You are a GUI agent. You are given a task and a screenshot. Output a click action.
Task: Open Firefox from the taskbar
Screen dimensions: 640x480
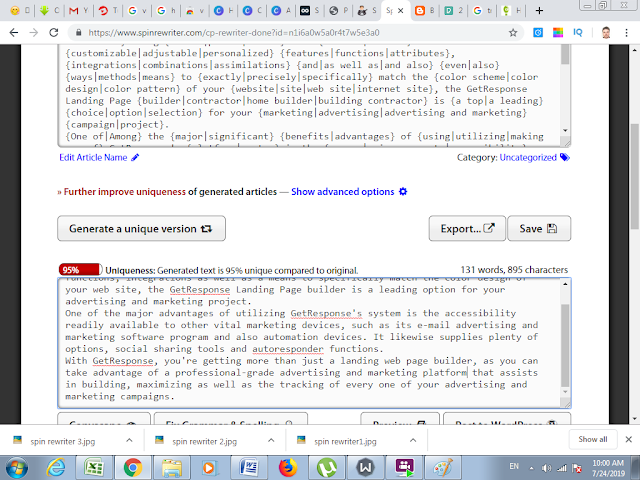click(x=288, y=468)
